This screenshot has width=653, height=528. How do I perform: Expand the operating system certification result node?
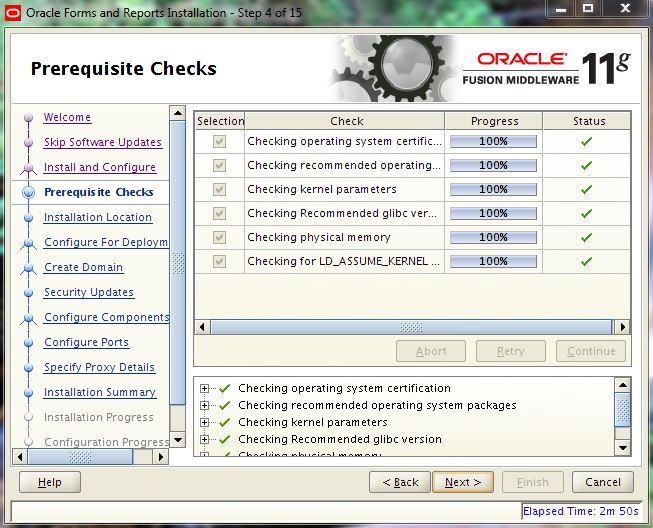[x=205, y=389]
